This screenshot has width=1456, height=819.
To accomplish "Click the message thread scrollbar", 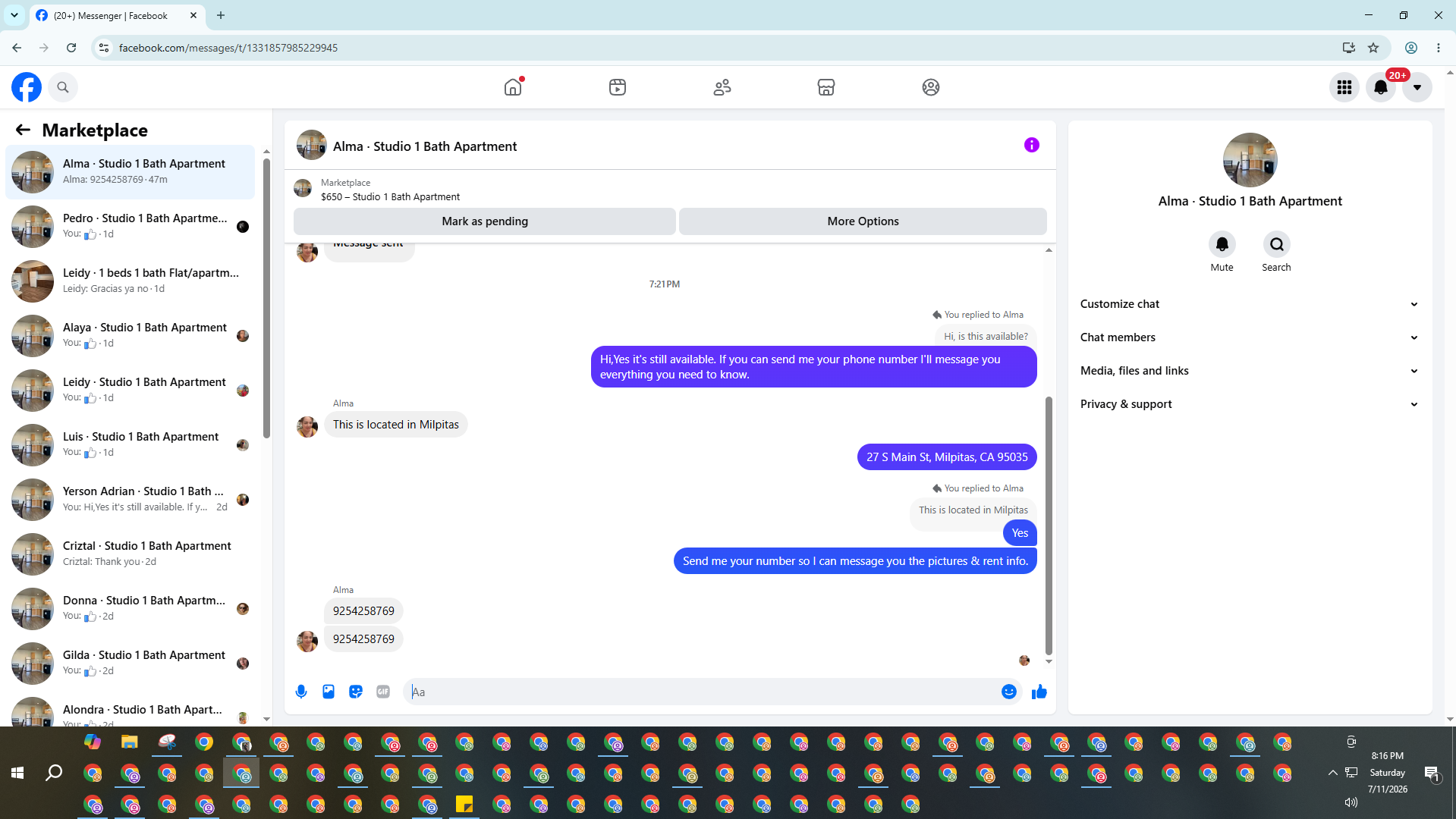I will (x=1049, y=525).
